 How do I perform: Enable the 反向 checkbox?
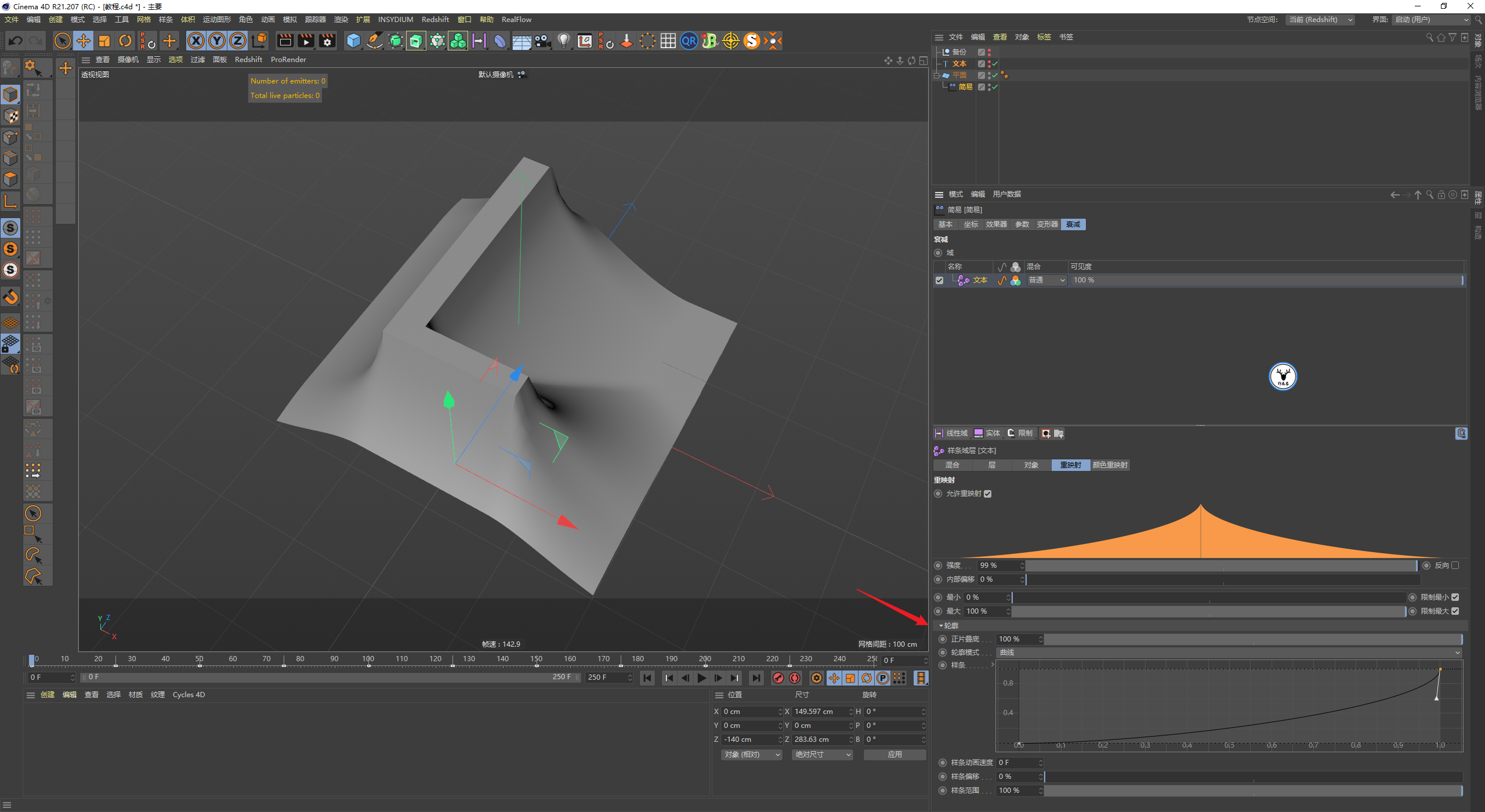click(x=1455, y=565)
